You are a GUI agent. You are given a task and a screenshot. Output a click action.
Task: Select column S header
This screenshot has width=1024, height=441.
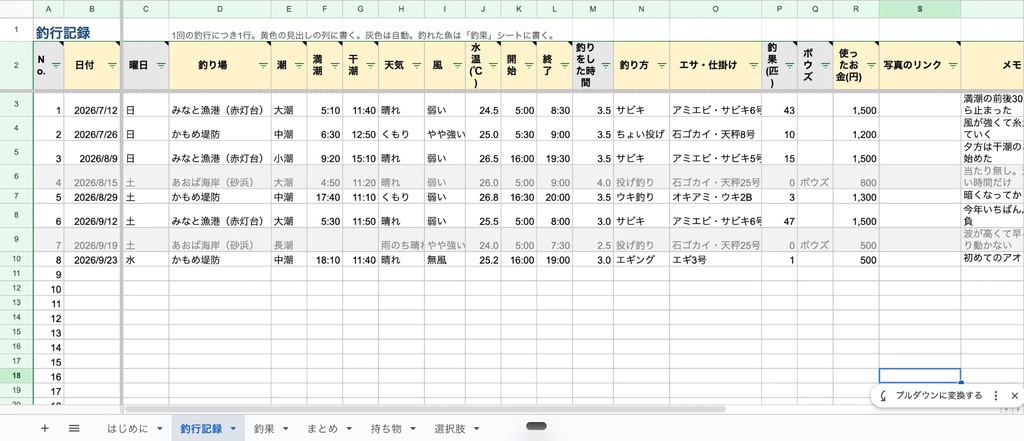(920, 9)
